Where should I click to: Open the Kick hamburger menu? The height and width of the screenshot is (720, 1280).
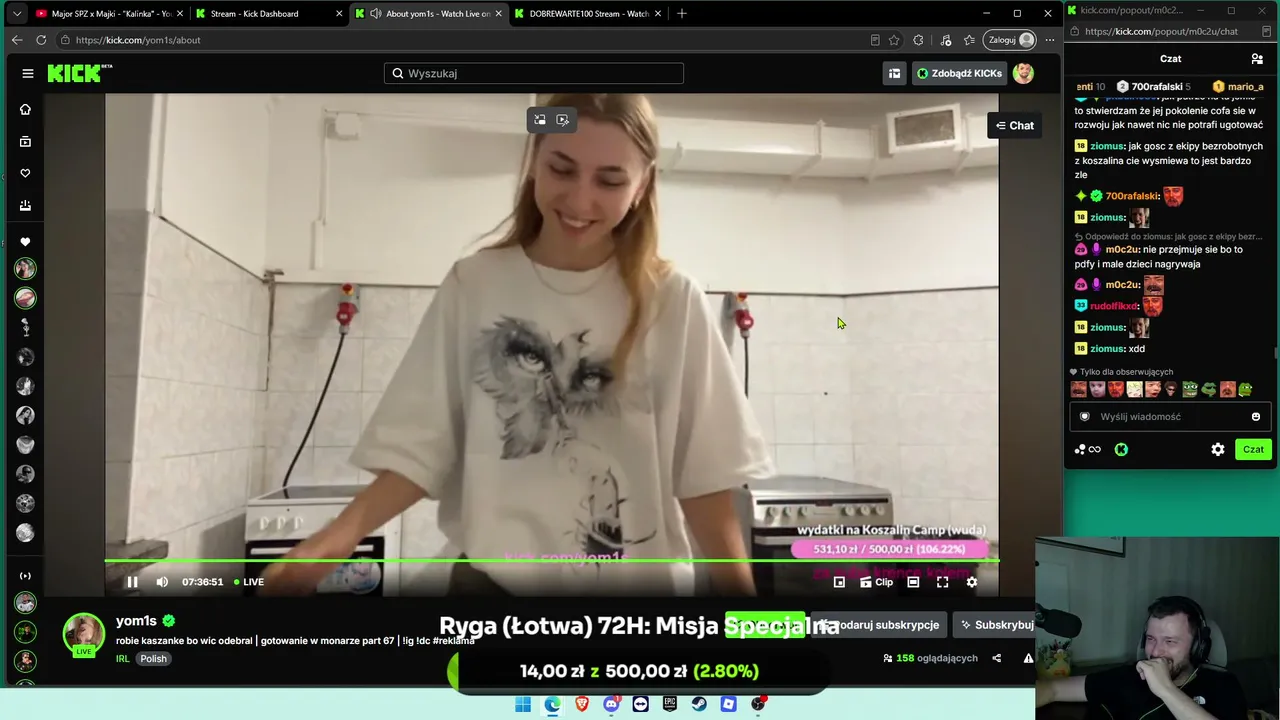[28, 73]
